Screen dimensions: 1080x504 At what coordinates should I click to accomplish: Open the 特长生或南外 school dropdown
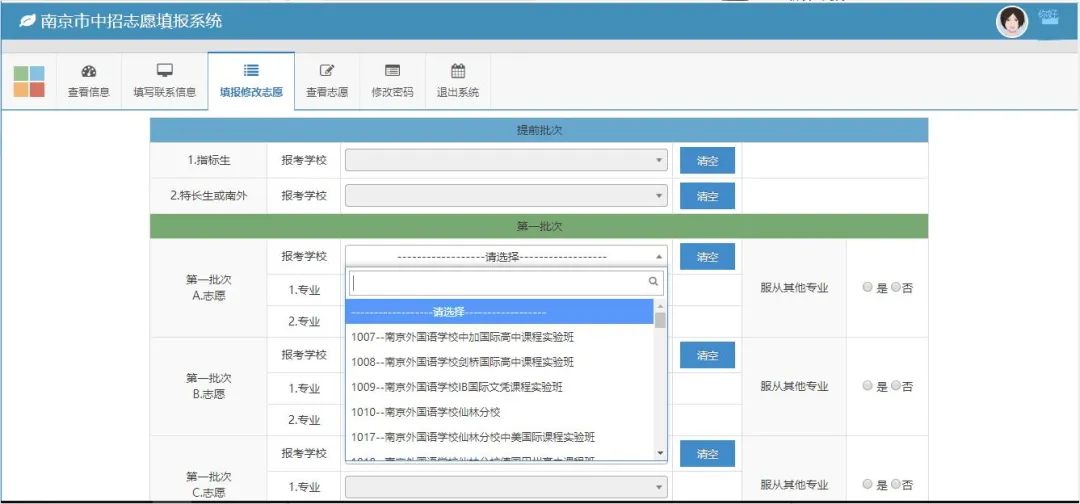point(506,196)
